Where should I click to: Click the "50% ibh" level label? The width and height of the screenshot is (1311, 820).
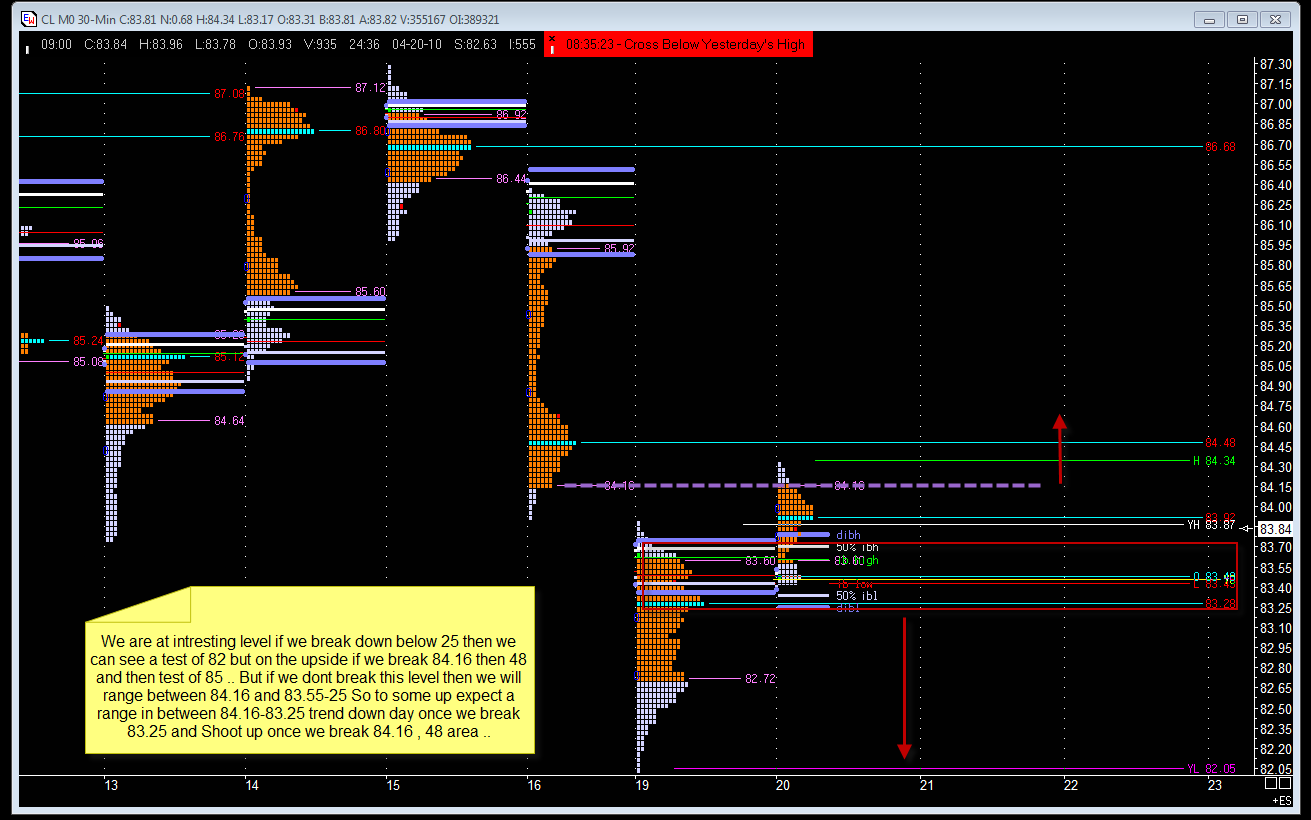[x=857, y=547]
